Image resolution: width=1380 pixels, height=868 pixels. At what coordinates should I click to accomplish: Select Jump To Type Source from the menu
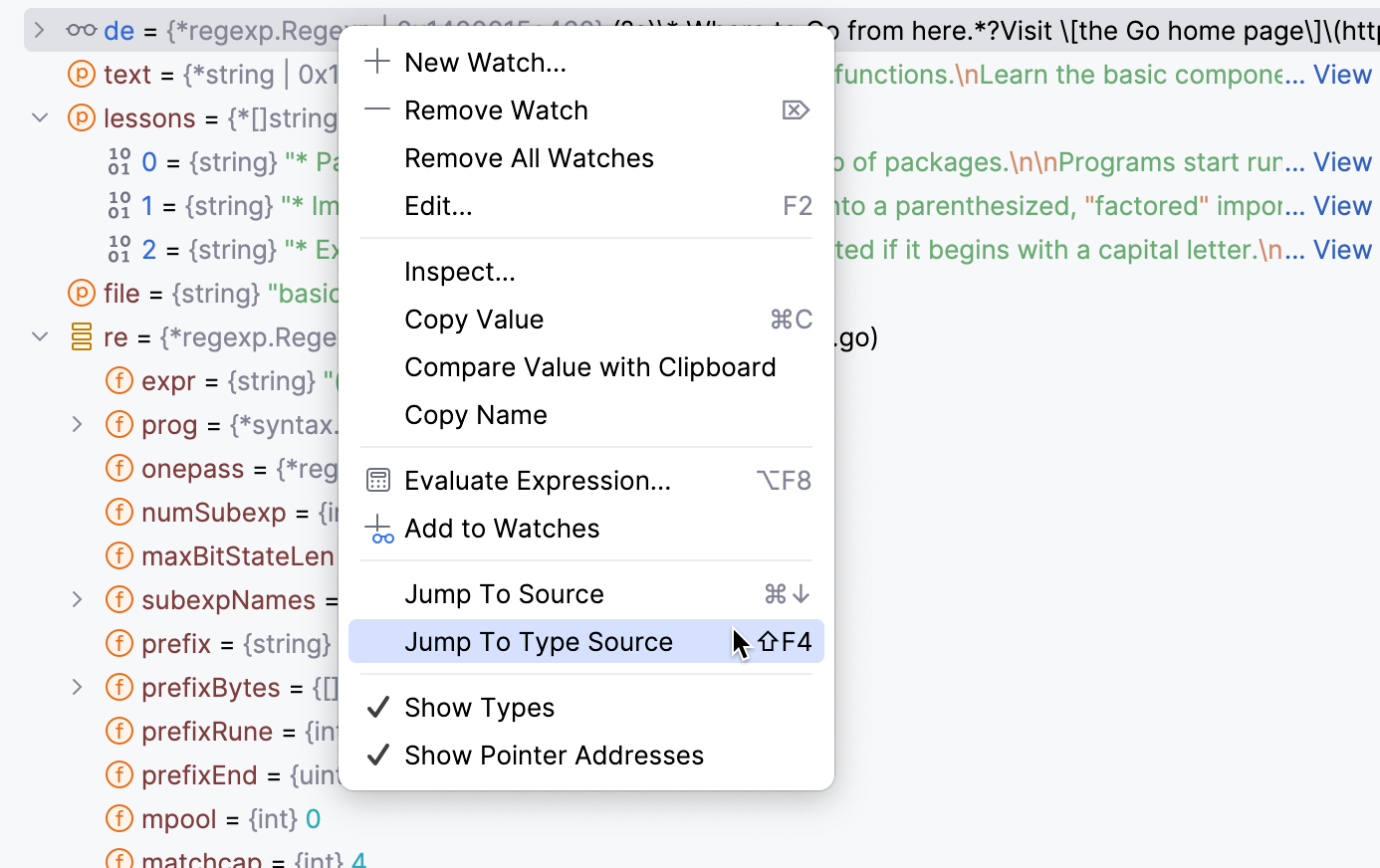(539, 642)
